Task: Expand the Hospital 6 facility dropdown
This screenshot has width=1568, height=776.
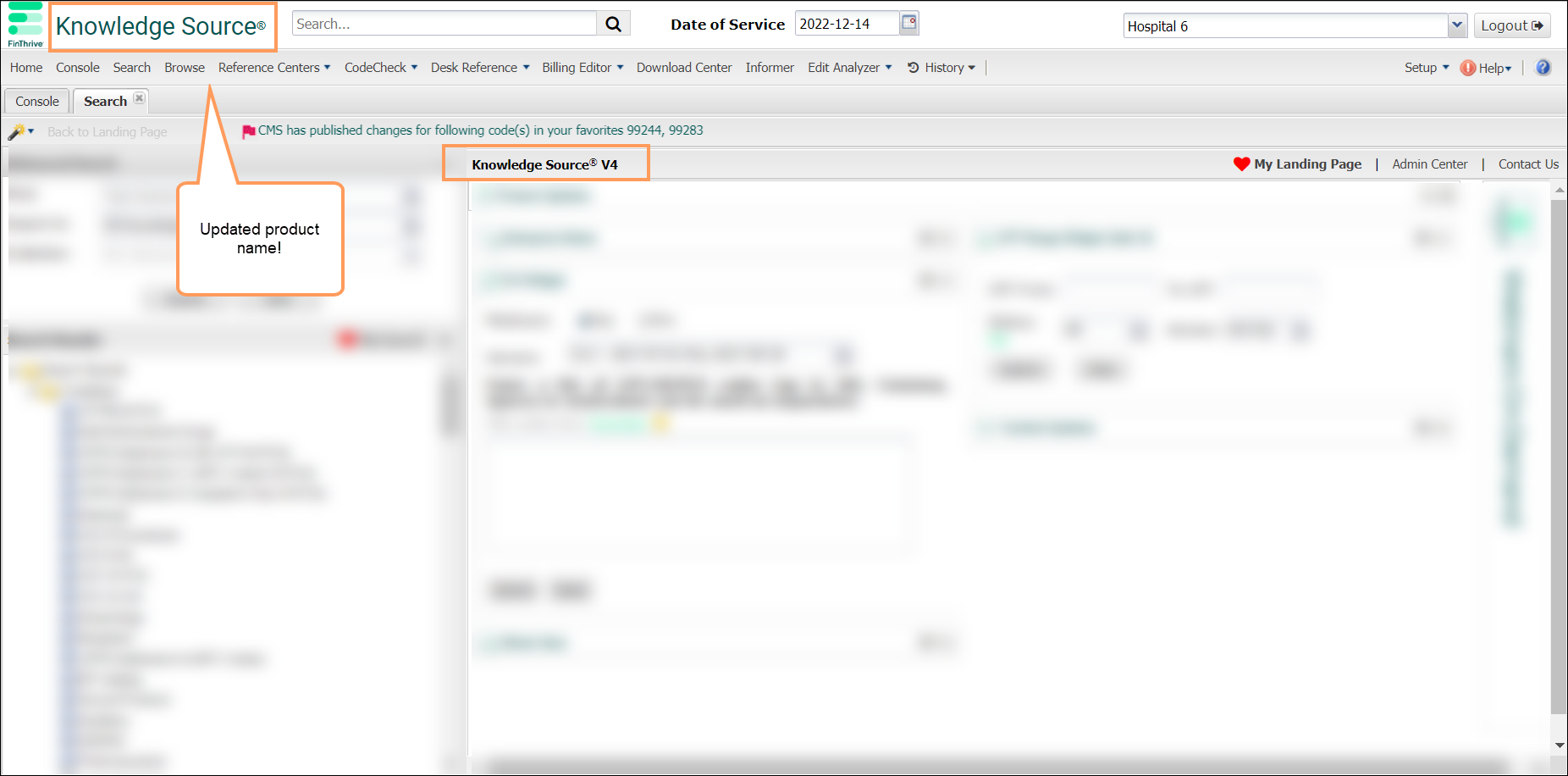Action: click(1456, 25)
